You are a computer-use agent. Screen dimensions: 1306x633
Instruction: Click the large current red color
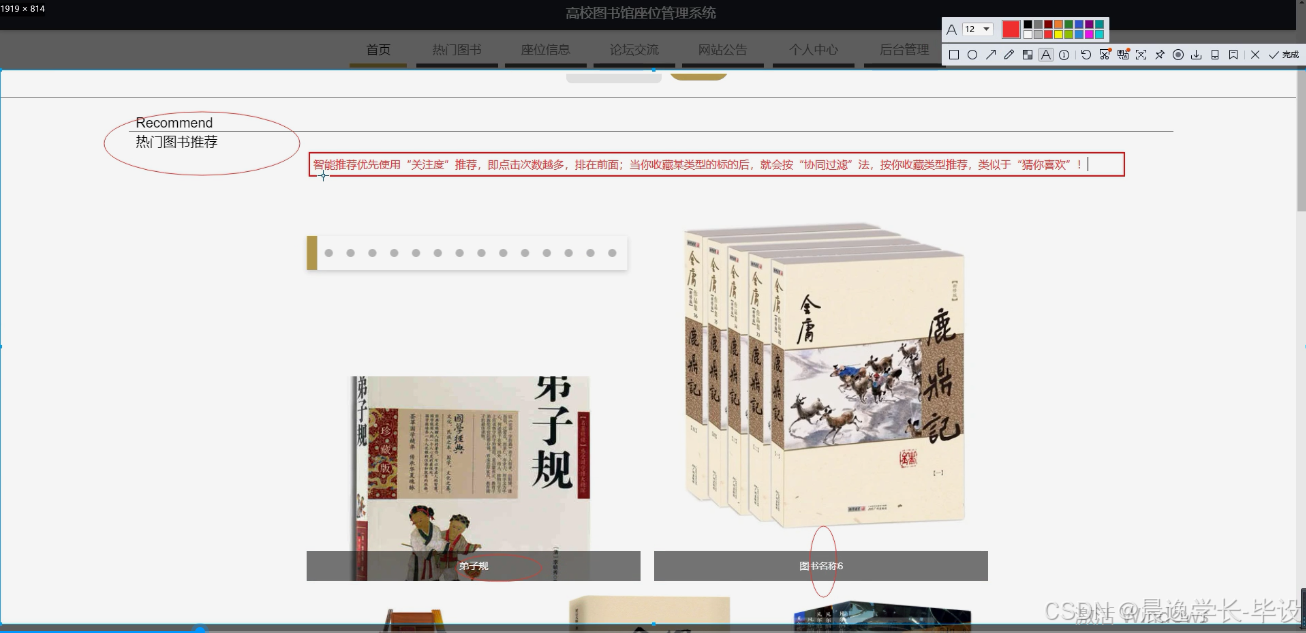1011,29
